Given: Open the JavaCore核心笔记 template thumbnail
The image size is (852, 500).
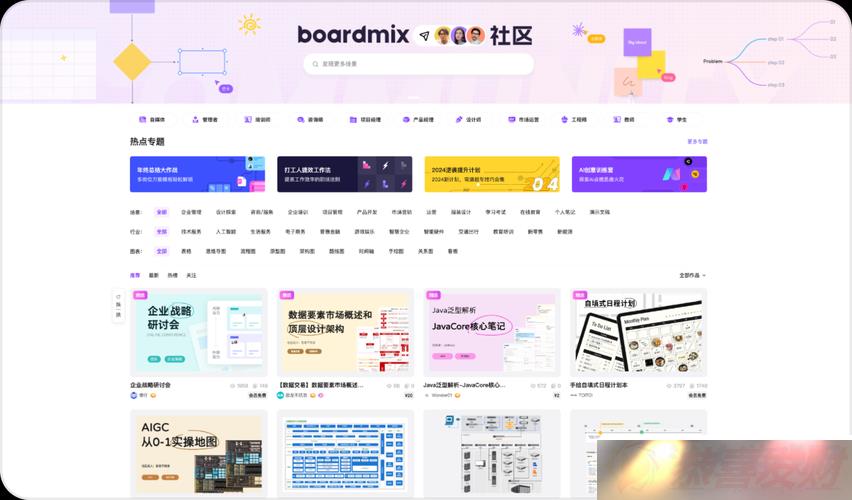Looking at the screenshot, I should tap(492, 333).
